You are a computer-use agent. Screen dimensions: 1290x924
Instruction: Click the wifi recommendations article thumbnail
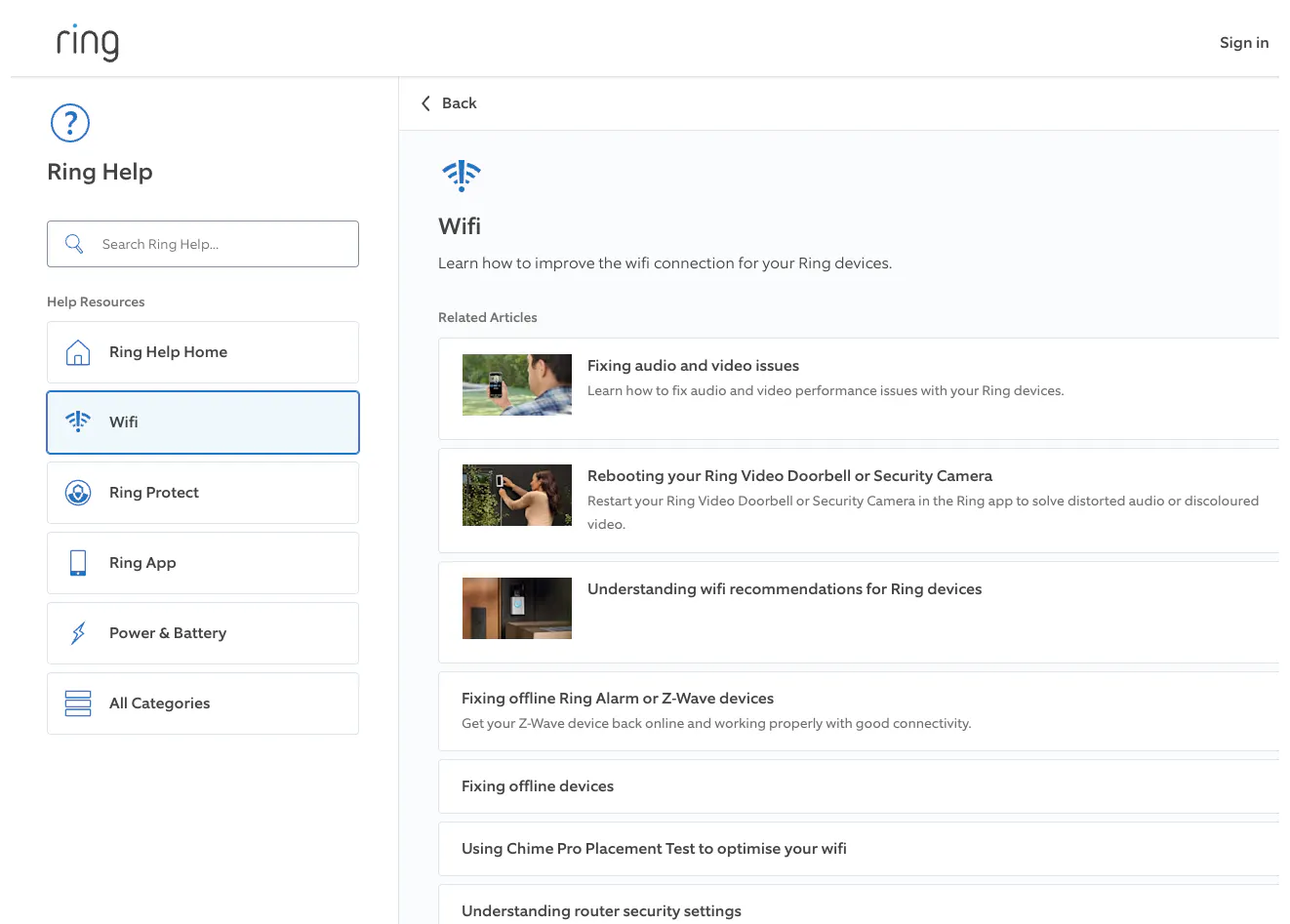517,608
